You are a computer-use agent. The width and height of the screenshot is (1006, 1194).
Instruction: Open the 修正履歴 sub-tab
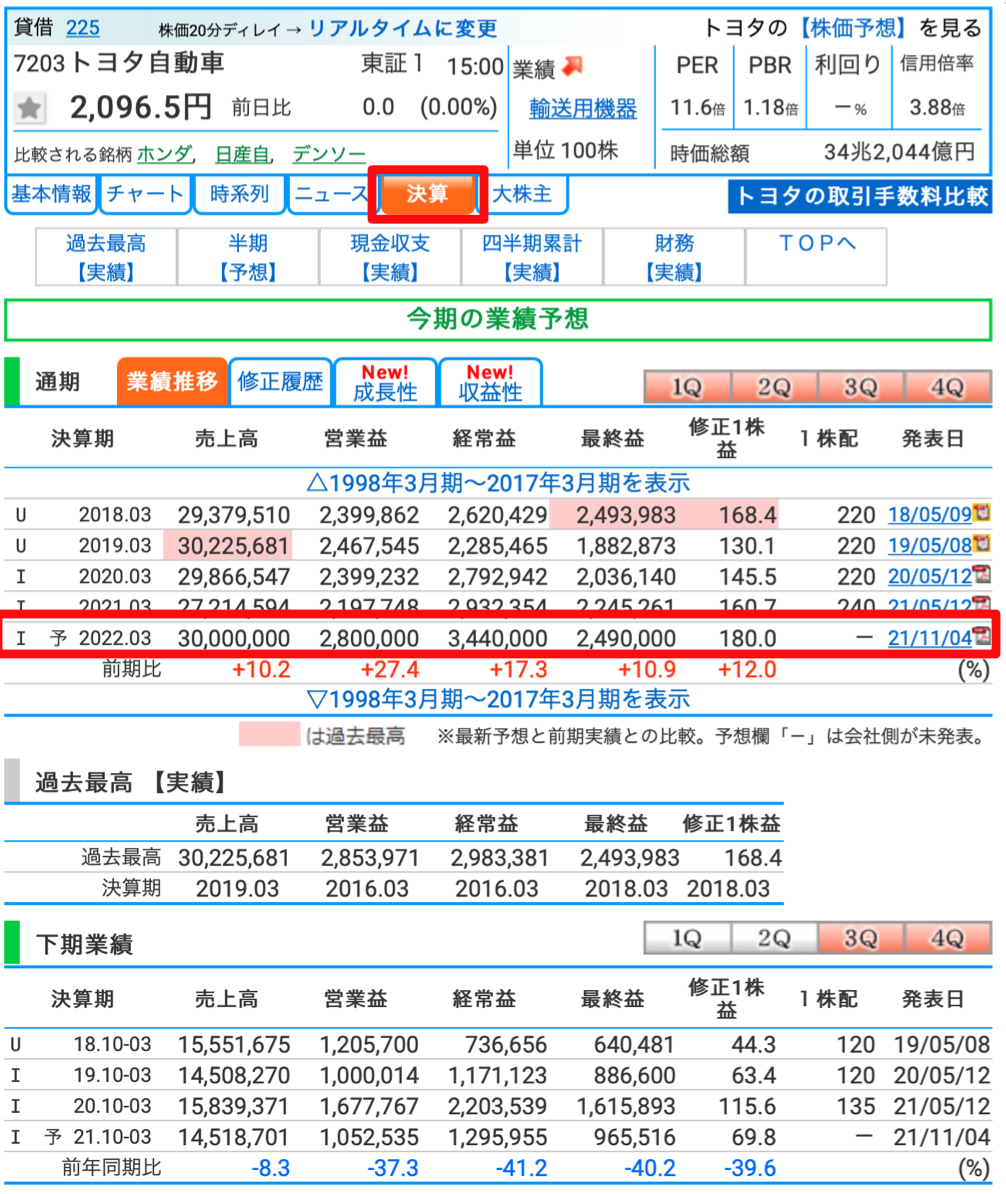click(x=280, y=382)
